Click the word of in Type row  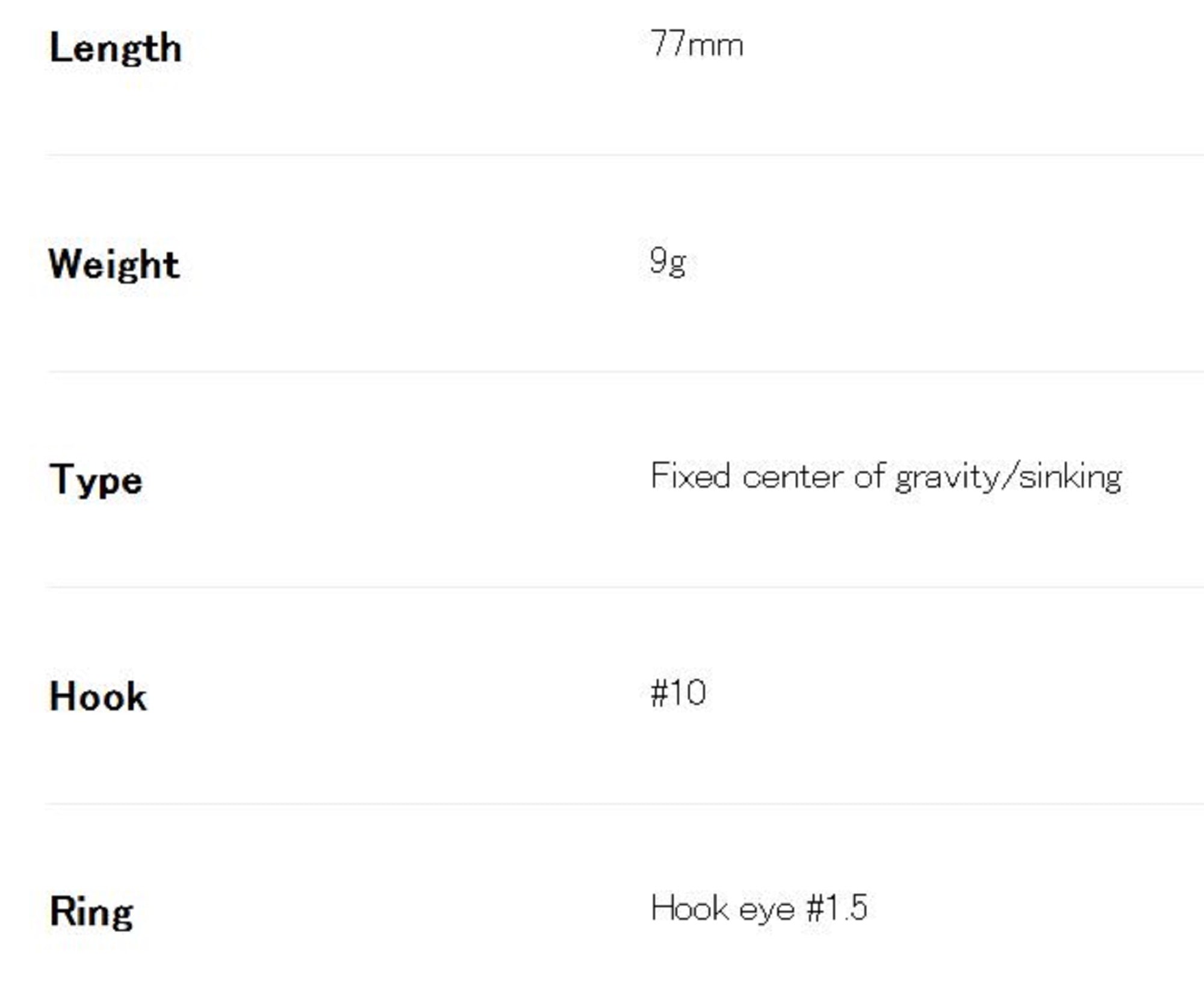(x=869, y=477)
